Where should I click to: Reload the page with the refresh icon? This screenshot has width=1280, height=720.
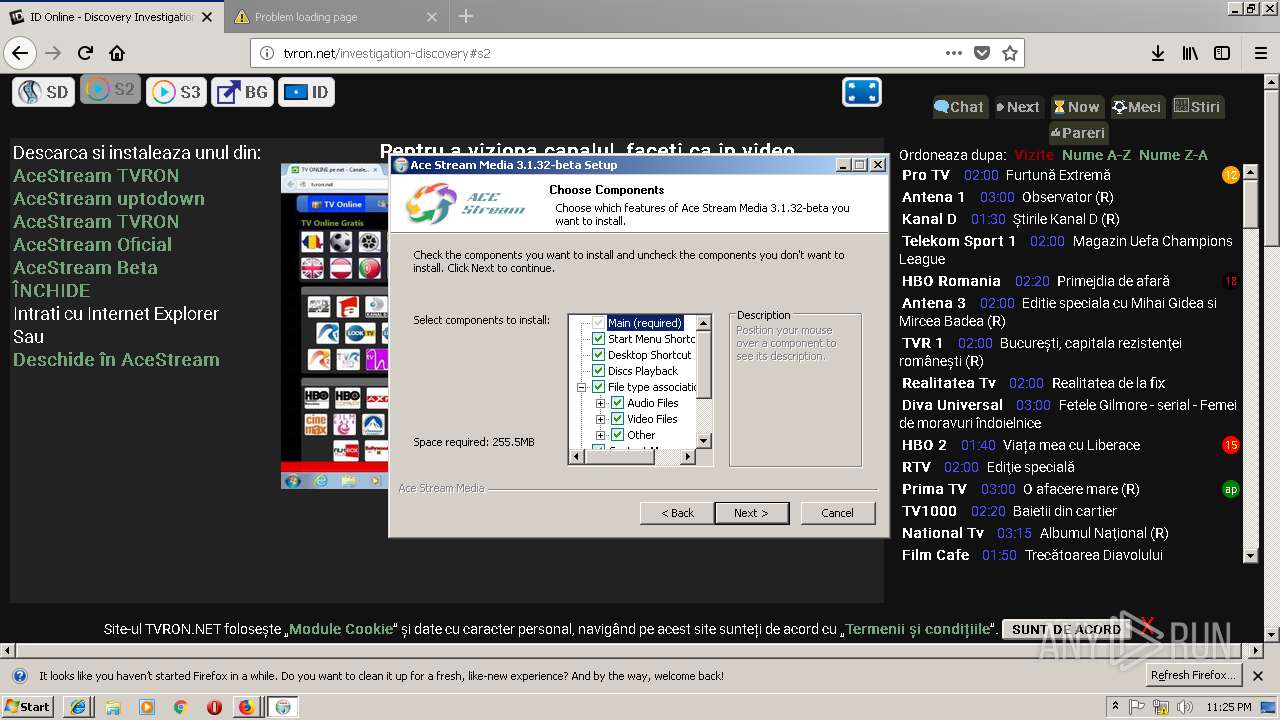click(x=86, y=53)
